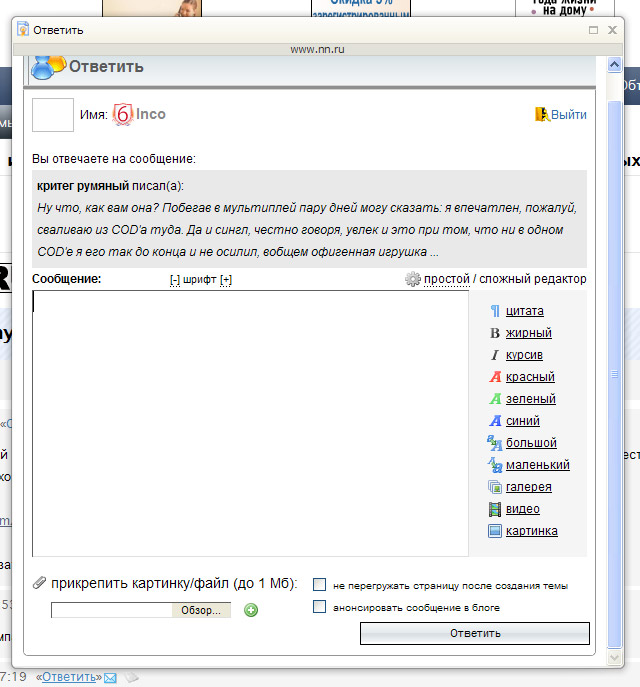Apply red text color (красный)
Screen dimensions: 640x687
coord(494,377)
